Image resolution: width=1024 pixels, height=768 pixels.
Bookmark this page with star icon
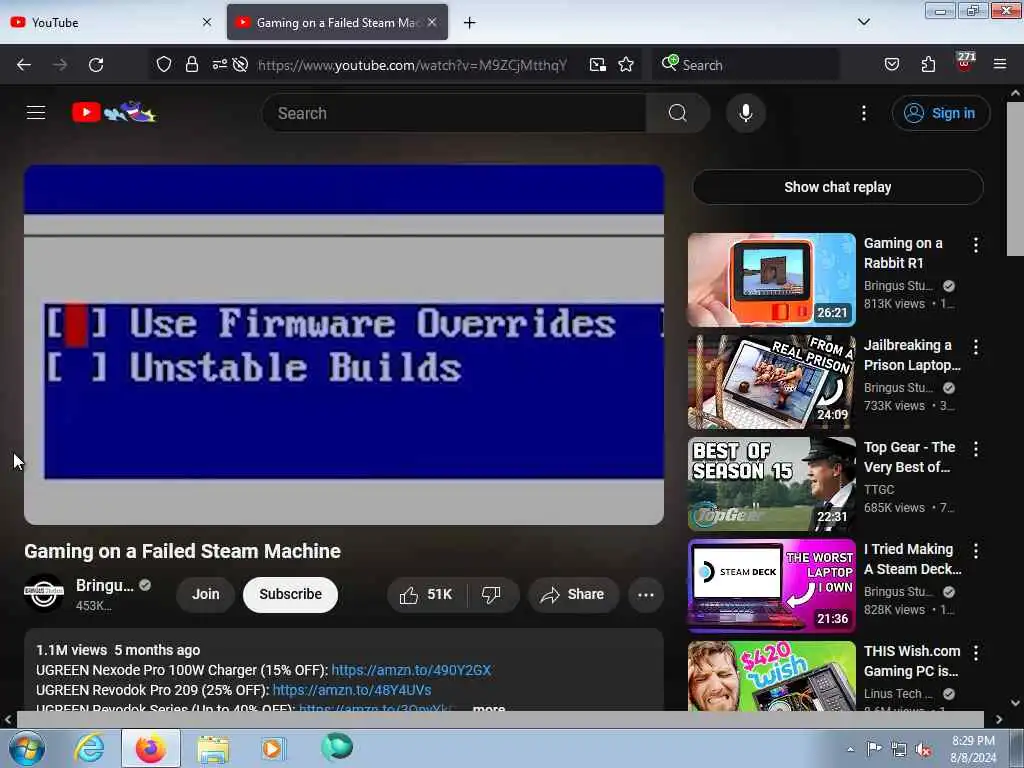(626, 64)
